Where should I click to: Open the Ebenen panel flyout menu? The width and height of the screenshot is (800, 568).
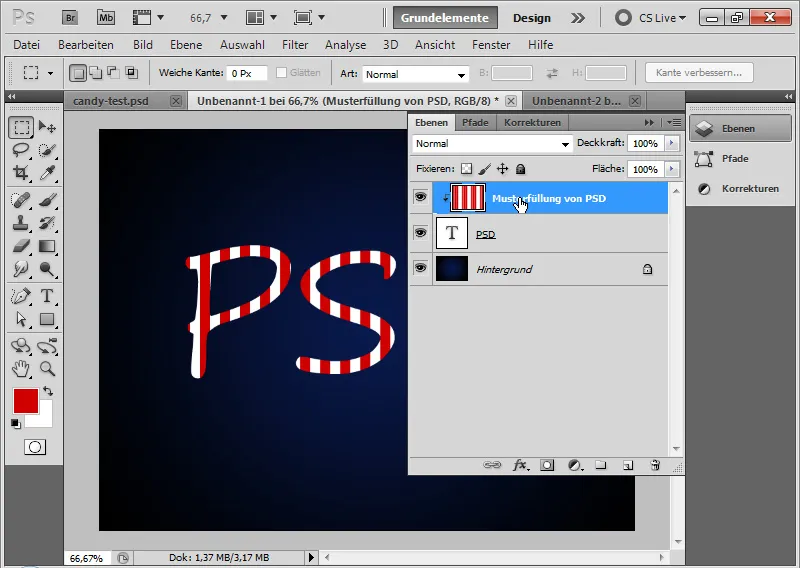[674, 122]
